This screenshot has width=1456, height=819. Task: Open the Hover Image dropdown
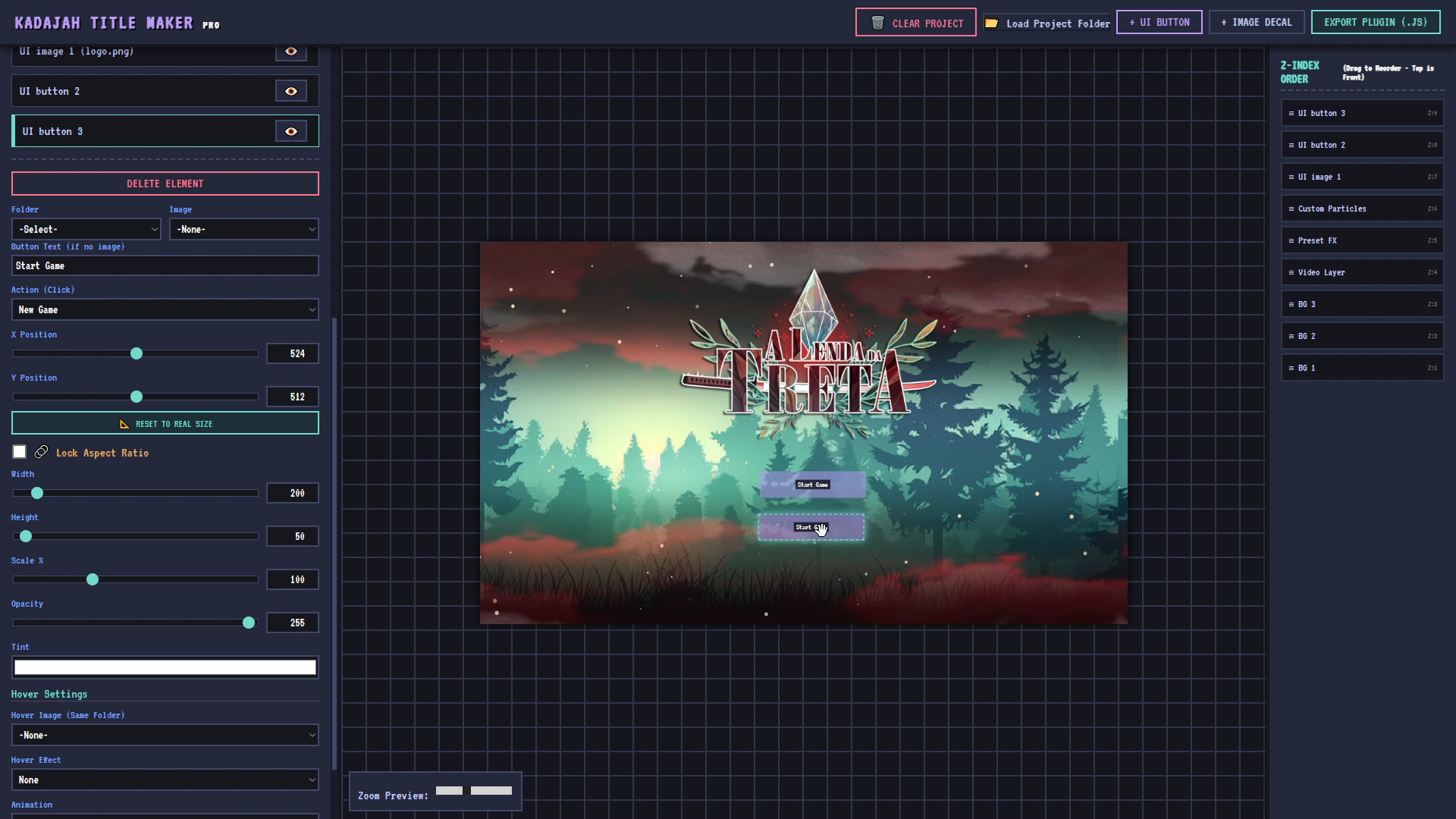[x=165, y=735]
